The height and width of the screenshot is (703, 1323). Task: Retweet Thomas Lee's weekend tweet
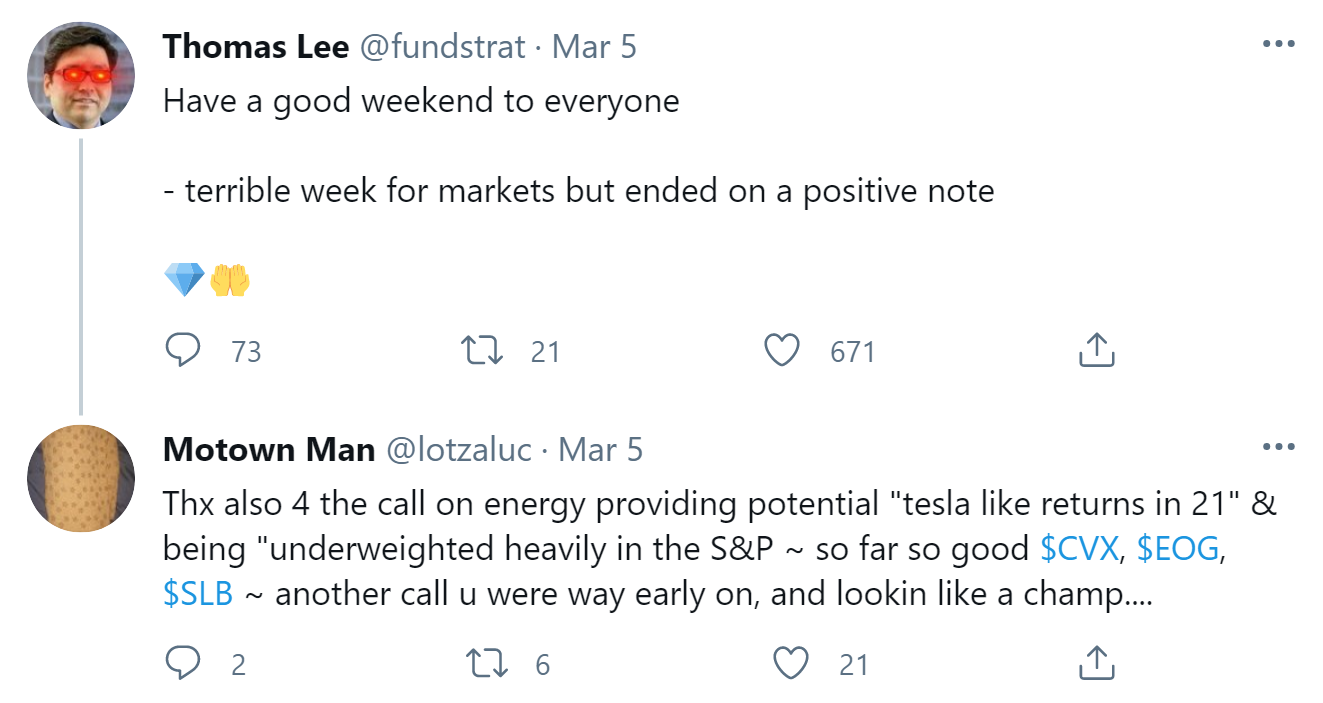click(485, 351)
